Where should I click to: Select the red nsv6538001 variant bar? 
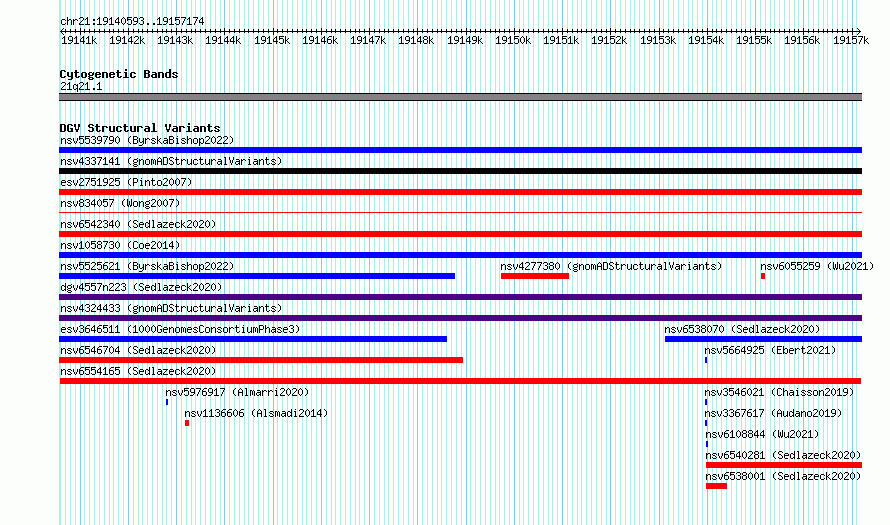(x=716, y=486)
